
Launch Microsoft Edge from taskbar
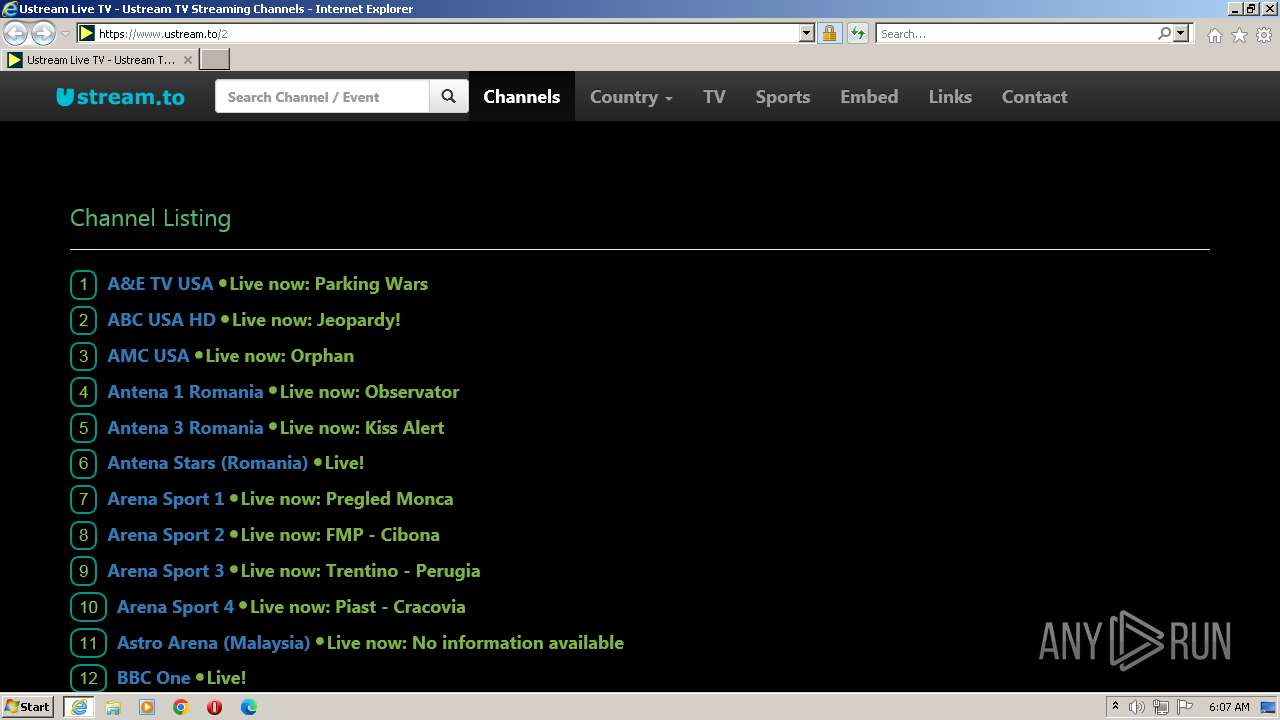point(248,707)
